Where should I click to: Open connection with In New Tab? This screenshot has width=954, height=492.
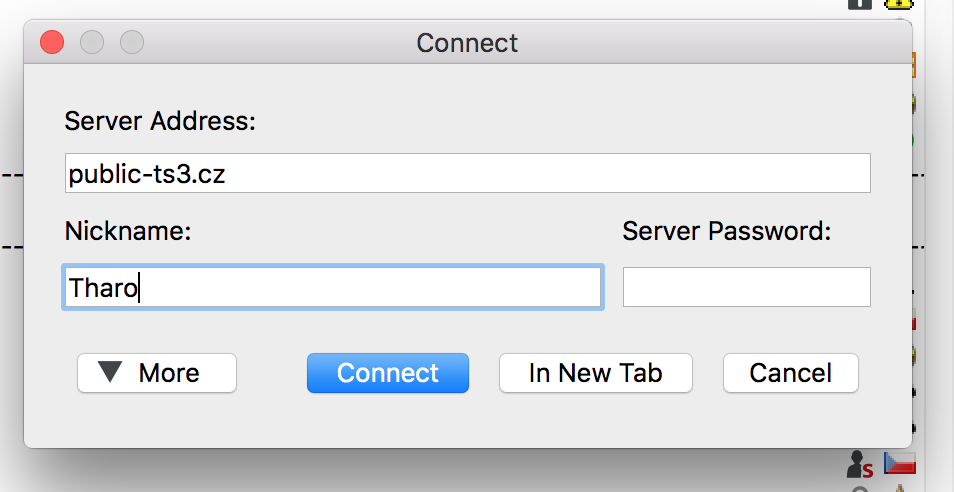coord(596,373)
